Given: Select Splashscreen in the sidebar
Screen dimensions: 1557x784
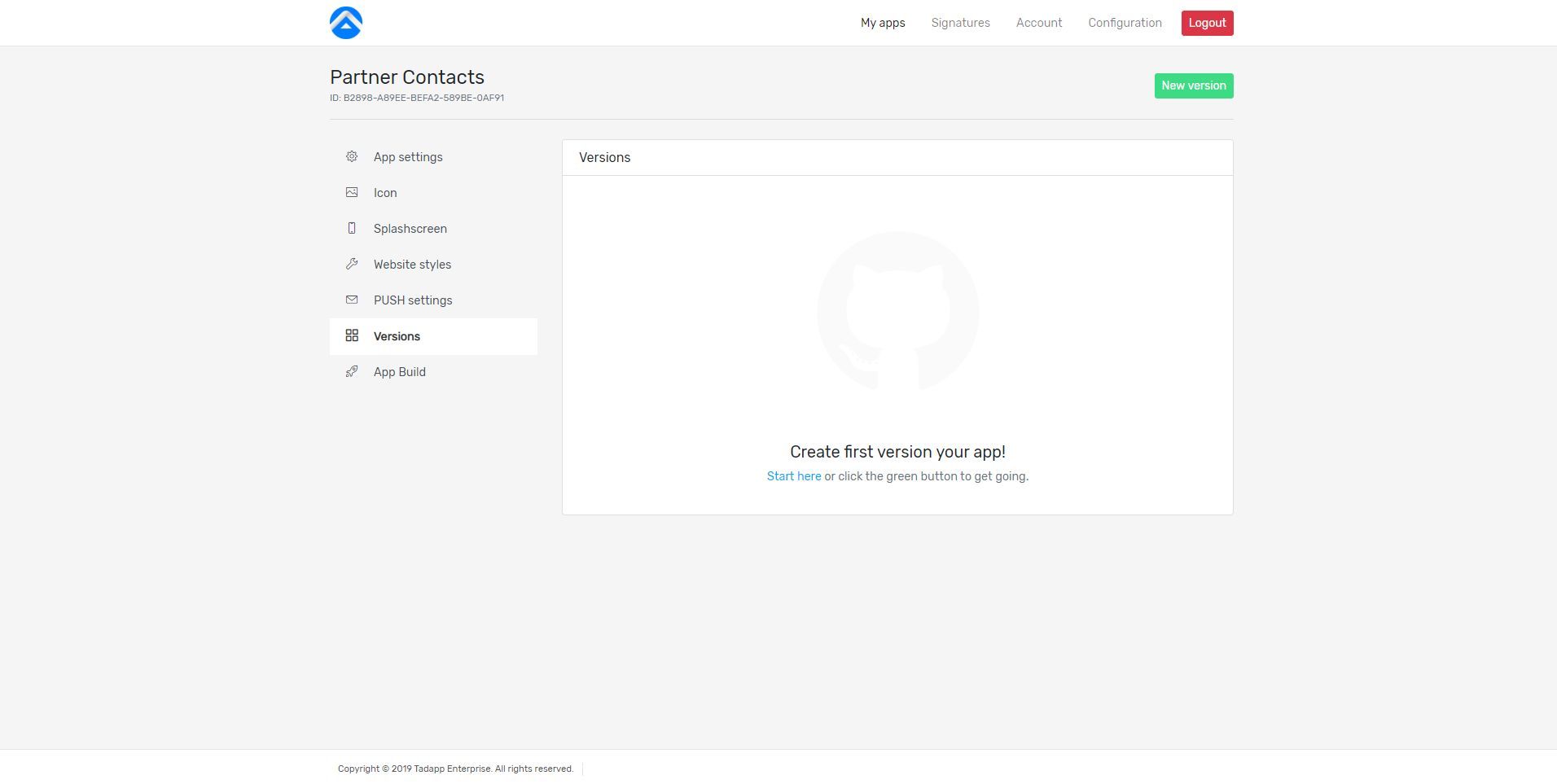Looking at the screenshot, I should [x=410, y=229].
